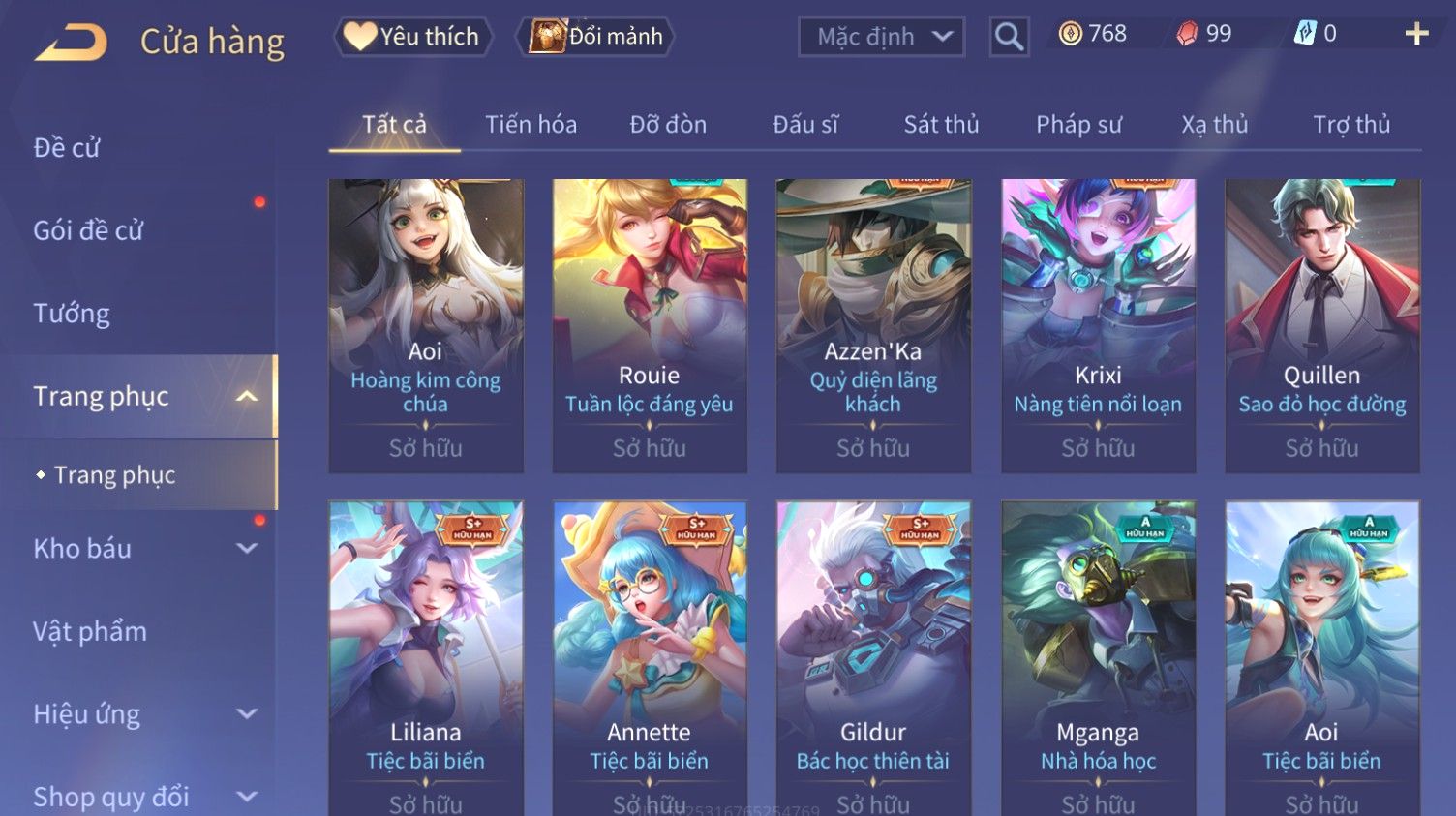Screen dimensions: 1456x816
Task: Open Gói đề cử in sidebar
Action: [x=88, y=230]
